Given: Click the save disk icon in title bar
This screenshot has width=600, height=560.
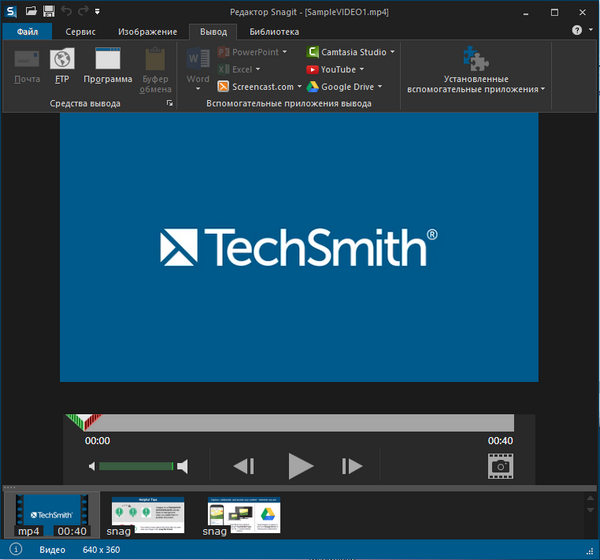Looking at the screenshot, I should point(49,10).
